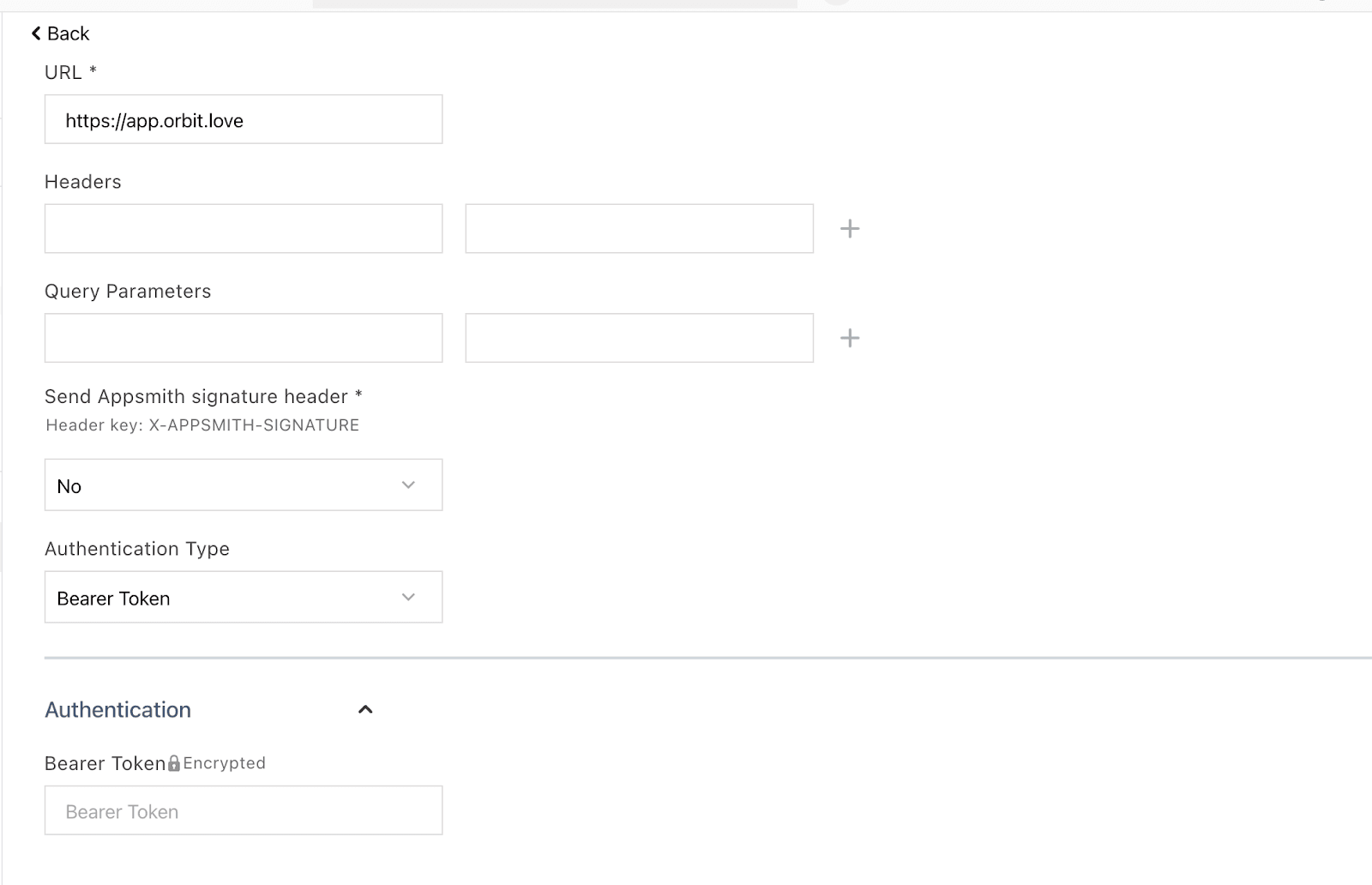Click the Encrypted label text

coord(225,763)
